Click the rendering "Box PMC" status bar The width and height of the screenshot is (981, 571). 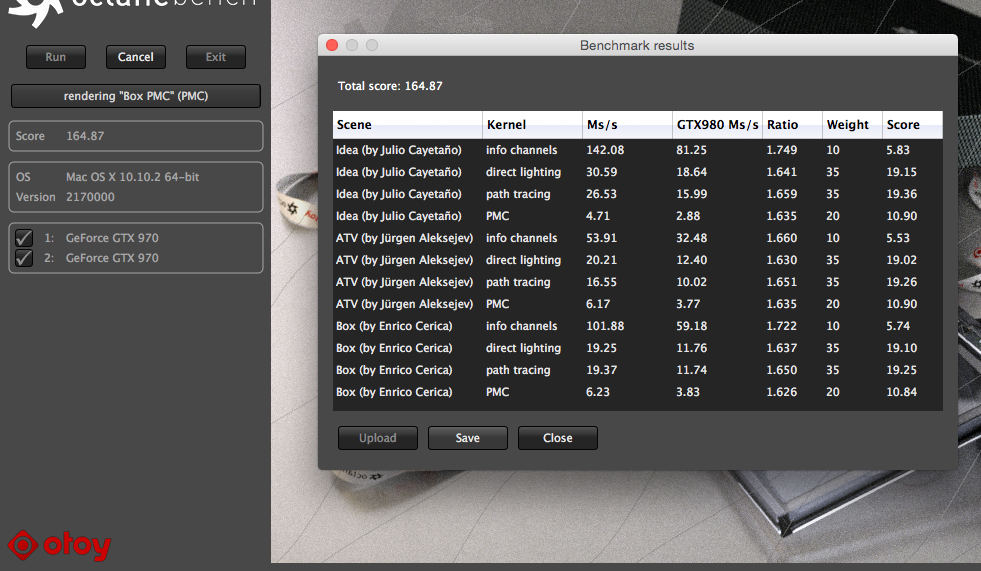(x=136, y=96)
